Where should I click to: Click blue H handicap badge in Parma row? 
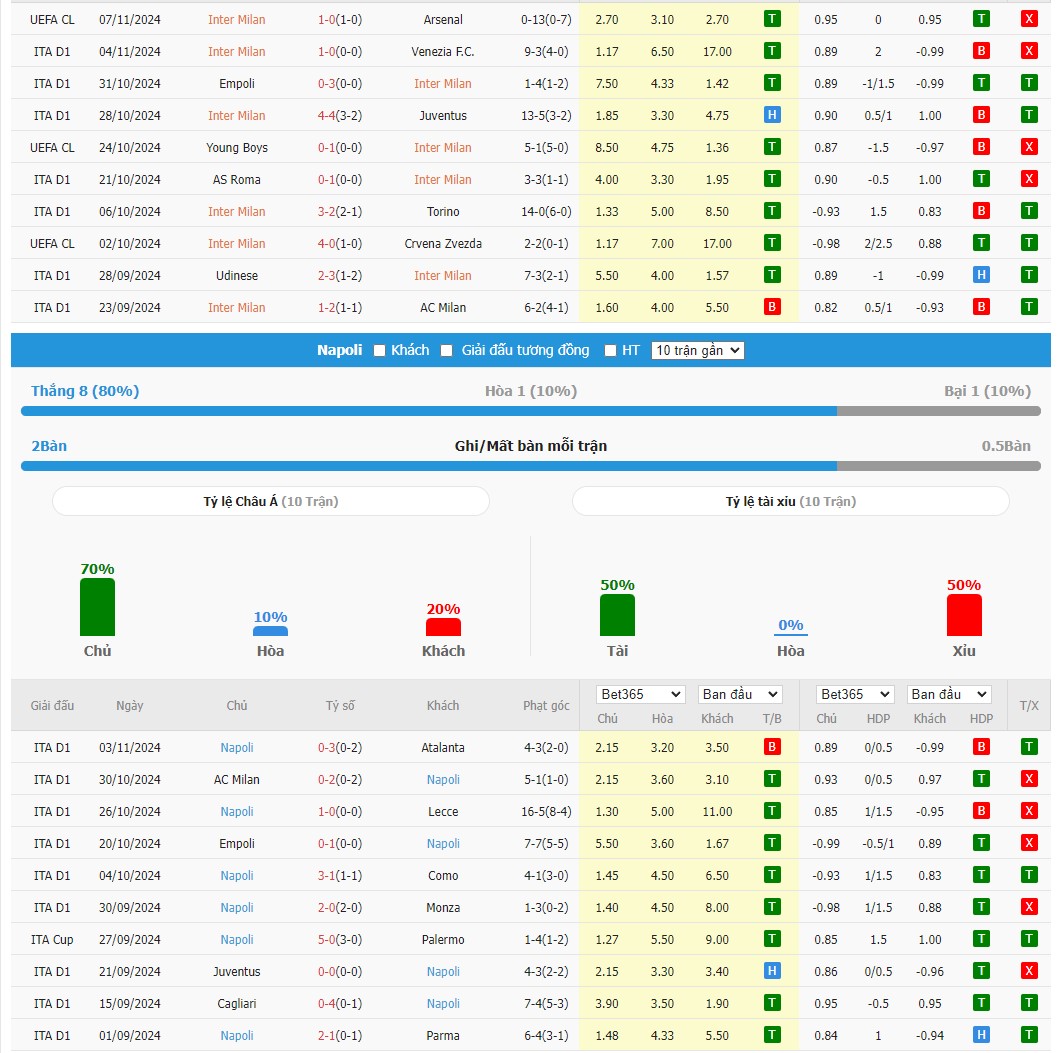tap(980, 1035)
